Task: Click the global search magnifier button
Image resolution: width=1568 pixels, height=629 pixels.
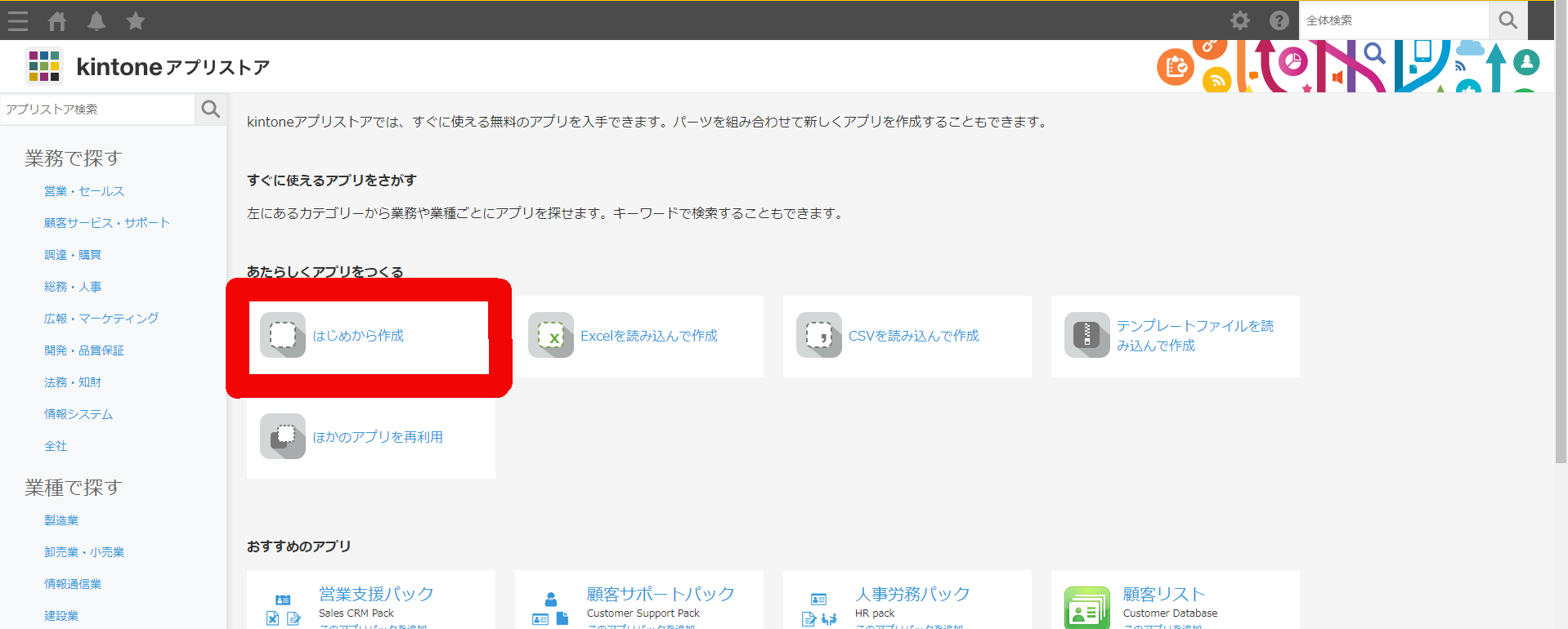Action: pos(1508,20)
